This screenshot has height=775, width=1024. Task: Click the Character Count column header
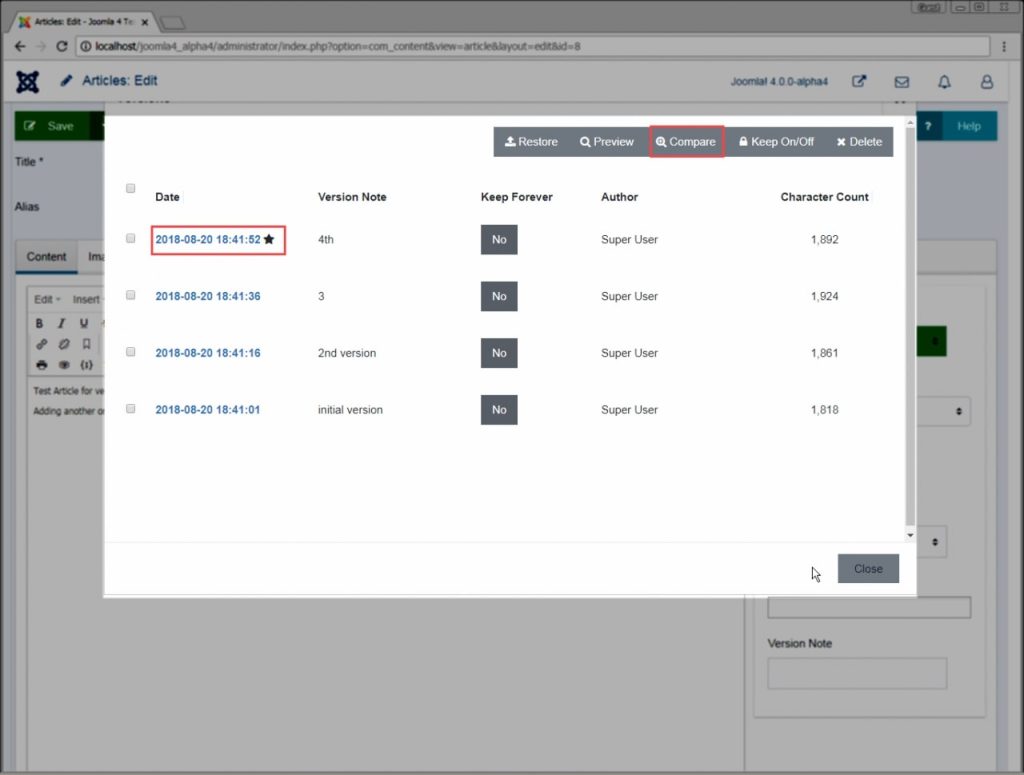824,197
